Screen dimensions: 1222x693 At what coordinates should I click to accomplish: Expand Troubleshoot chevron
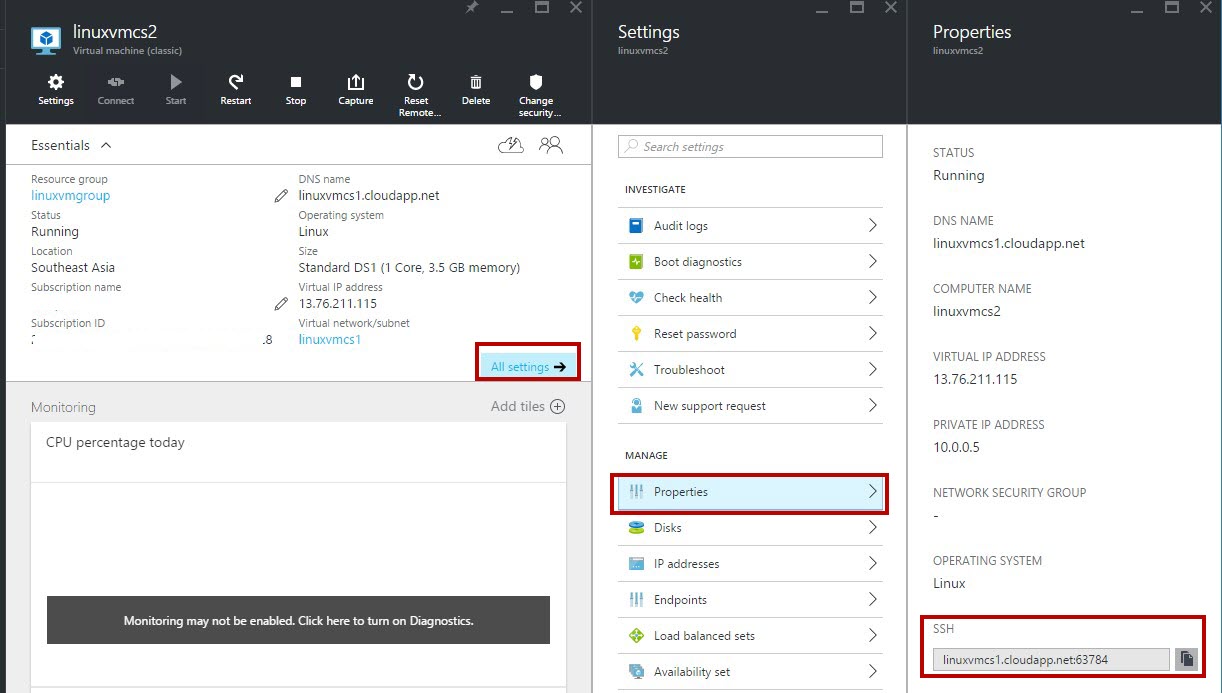point(872,370)
